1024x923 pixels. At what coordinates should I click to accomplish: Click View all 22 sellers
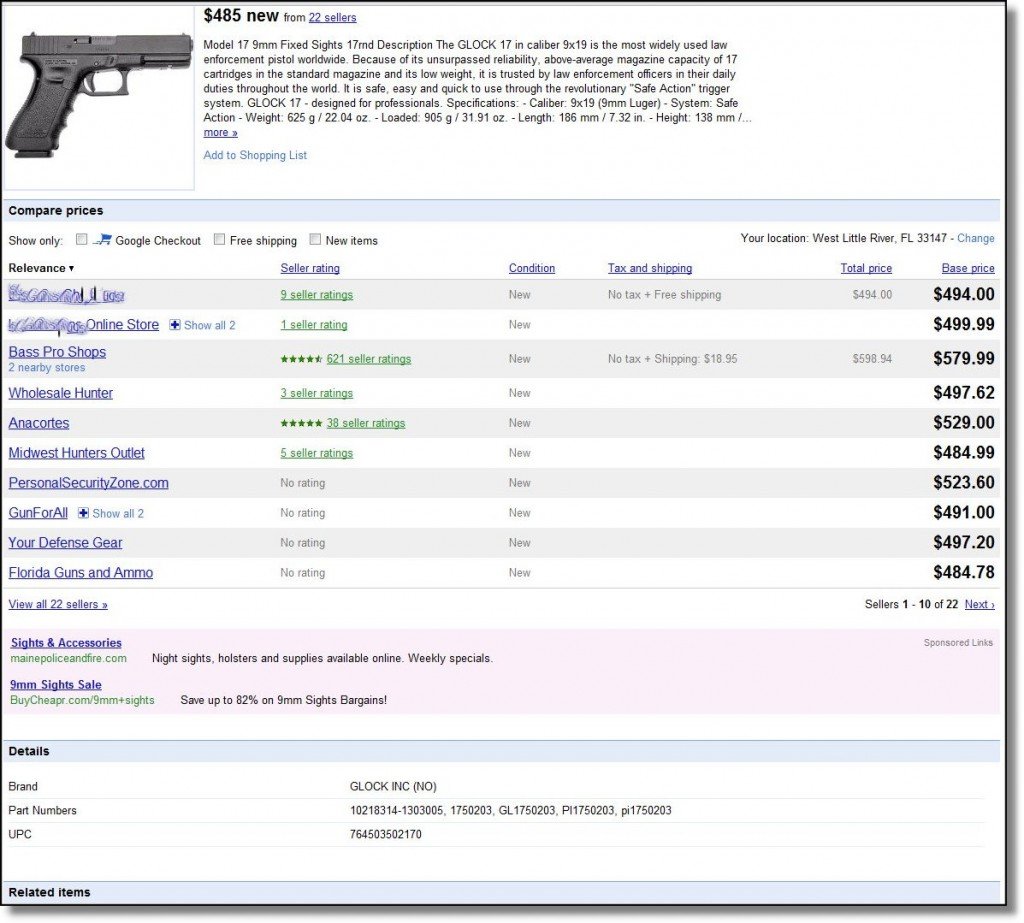[x=57, y=604]
